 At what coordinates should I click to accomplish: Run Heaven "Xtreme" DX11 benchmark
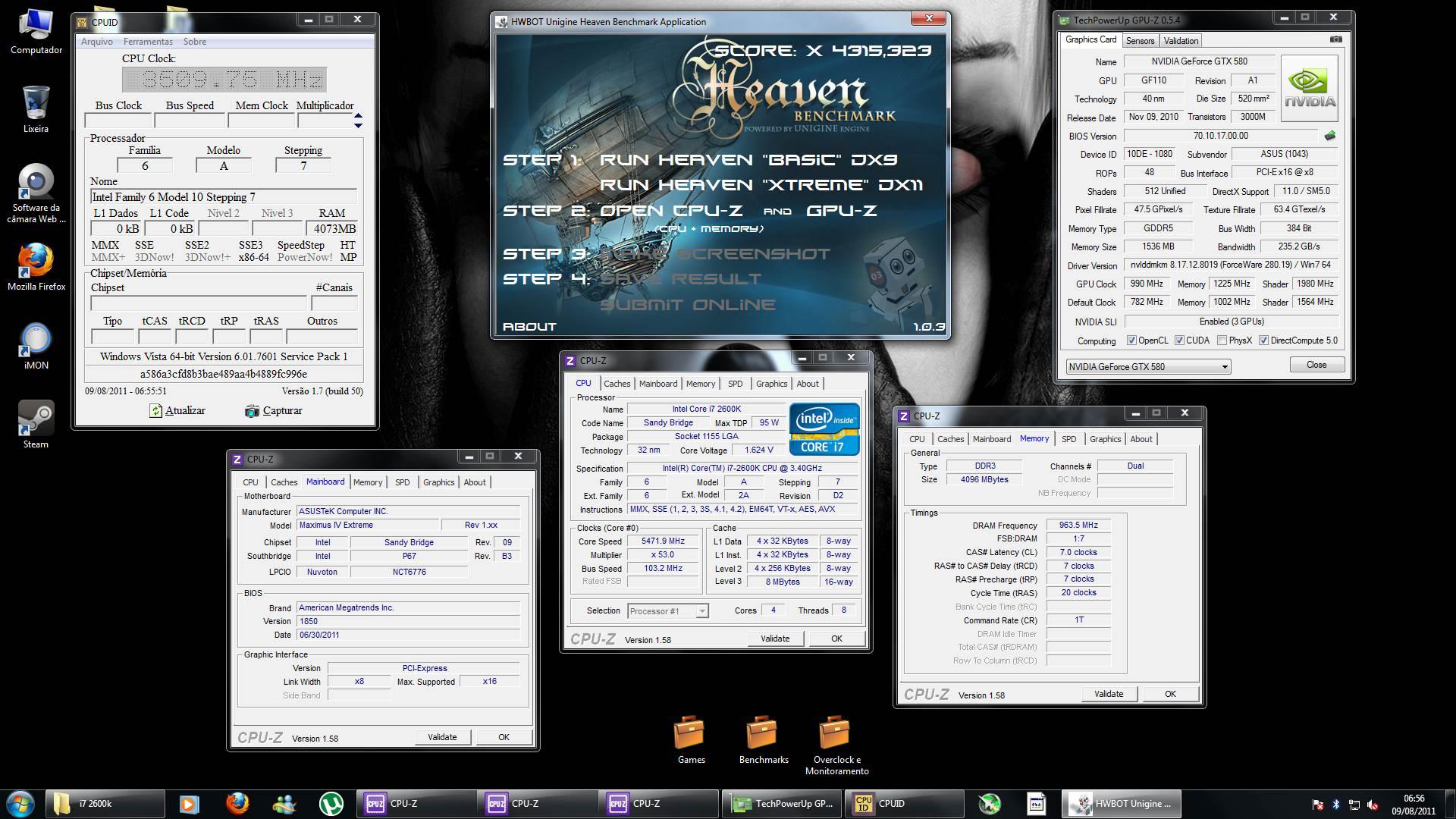[x=761, y=185]
